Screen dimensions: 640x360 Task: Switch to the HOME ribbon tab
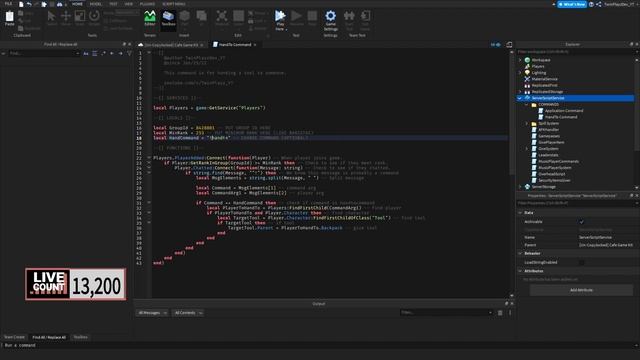pos(77,4)
